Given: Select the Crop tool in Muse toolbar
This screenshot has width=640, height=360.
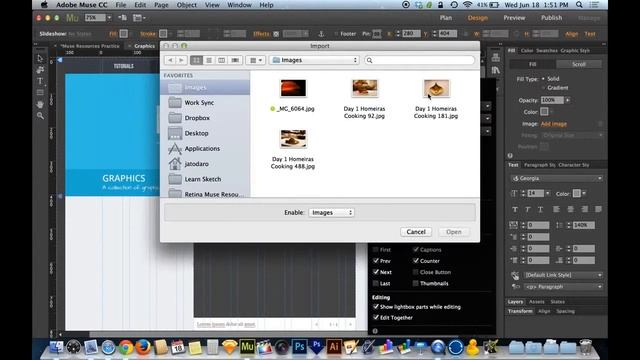Looking at the screenshot, I should pyautogui.click(x=40, y=70).
